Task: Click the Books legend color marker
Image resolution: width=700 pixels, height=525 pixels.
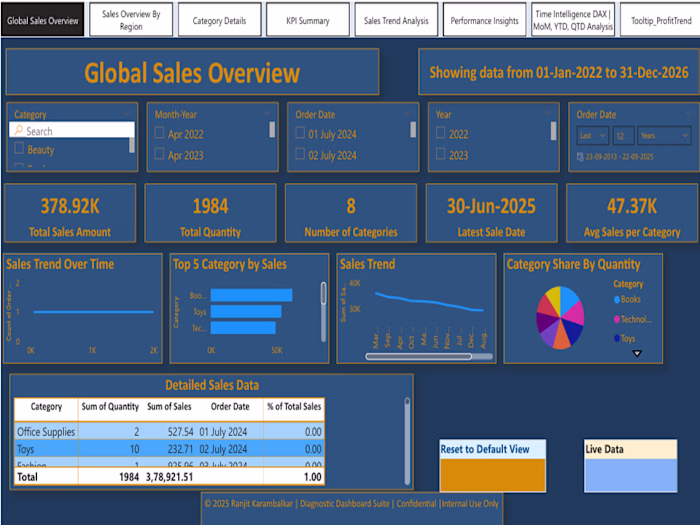Action: [x=617, y=300]
